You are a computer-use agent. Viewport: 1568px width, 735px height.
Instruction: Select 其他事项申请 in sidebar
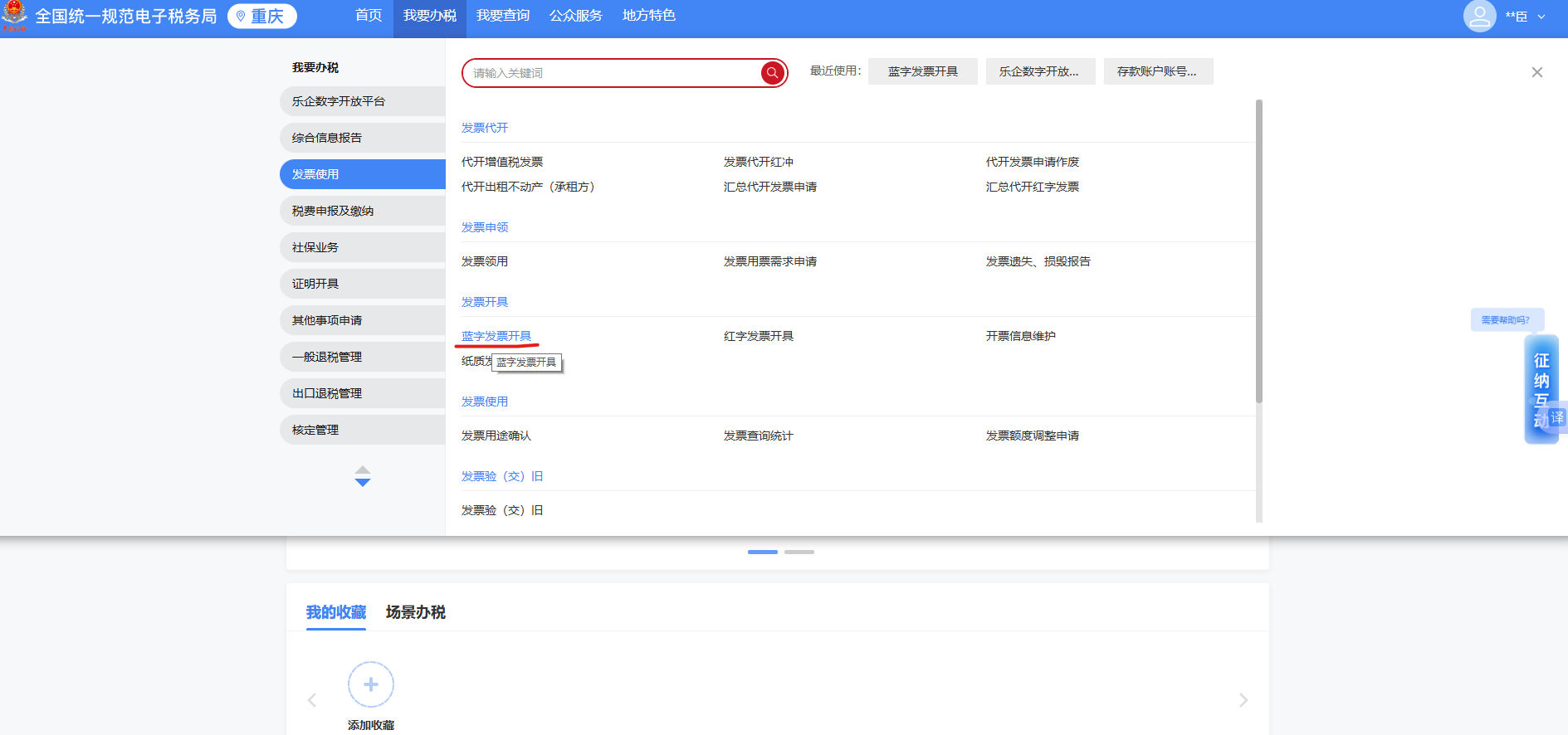coord(363,320)
